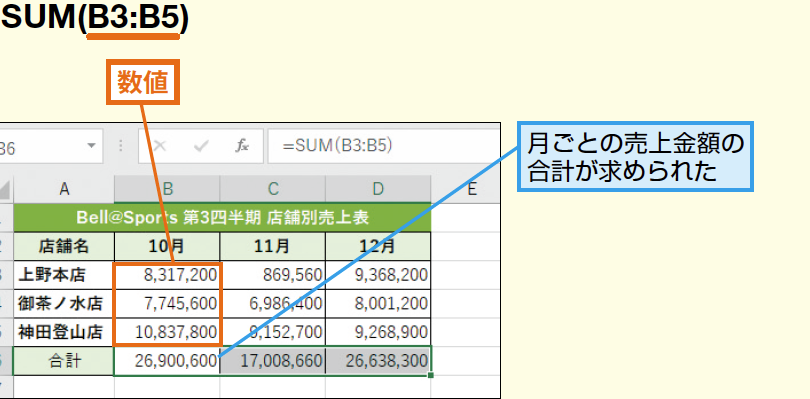
Task: Select the 11月 header cell
Action: tap(273, 247)
